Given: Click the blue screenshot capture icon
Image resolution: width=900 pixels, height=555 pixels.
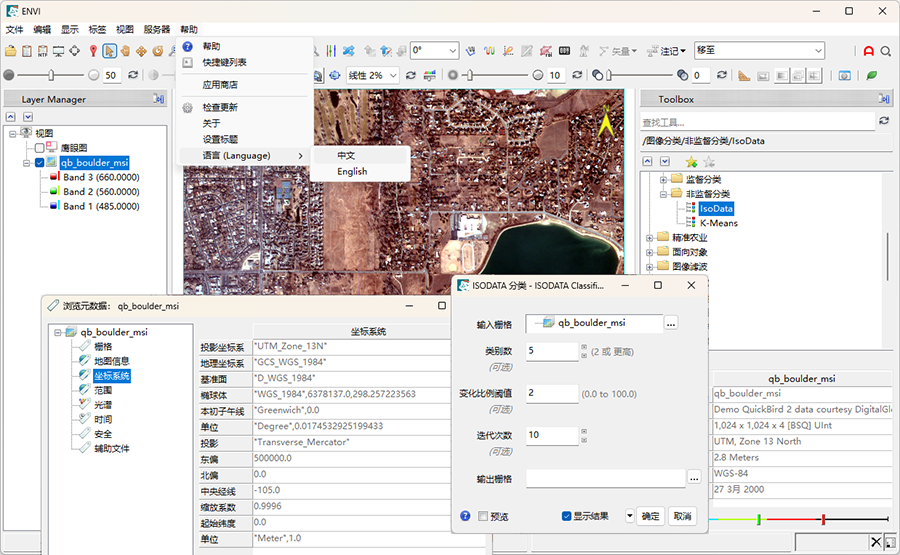Looking at the screenshot, I should point(844,75).
